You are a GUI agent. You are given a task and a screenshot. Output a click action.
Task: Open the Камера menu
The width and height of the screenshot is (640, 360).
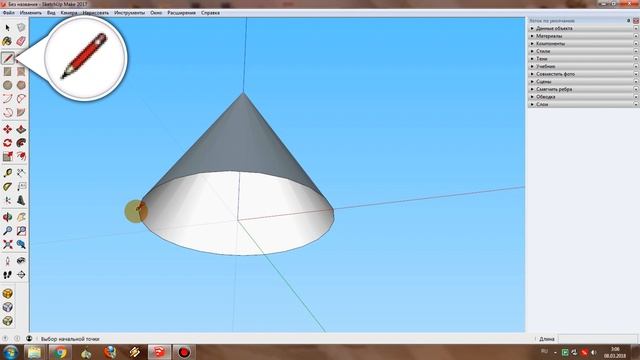tap(69, 13)
